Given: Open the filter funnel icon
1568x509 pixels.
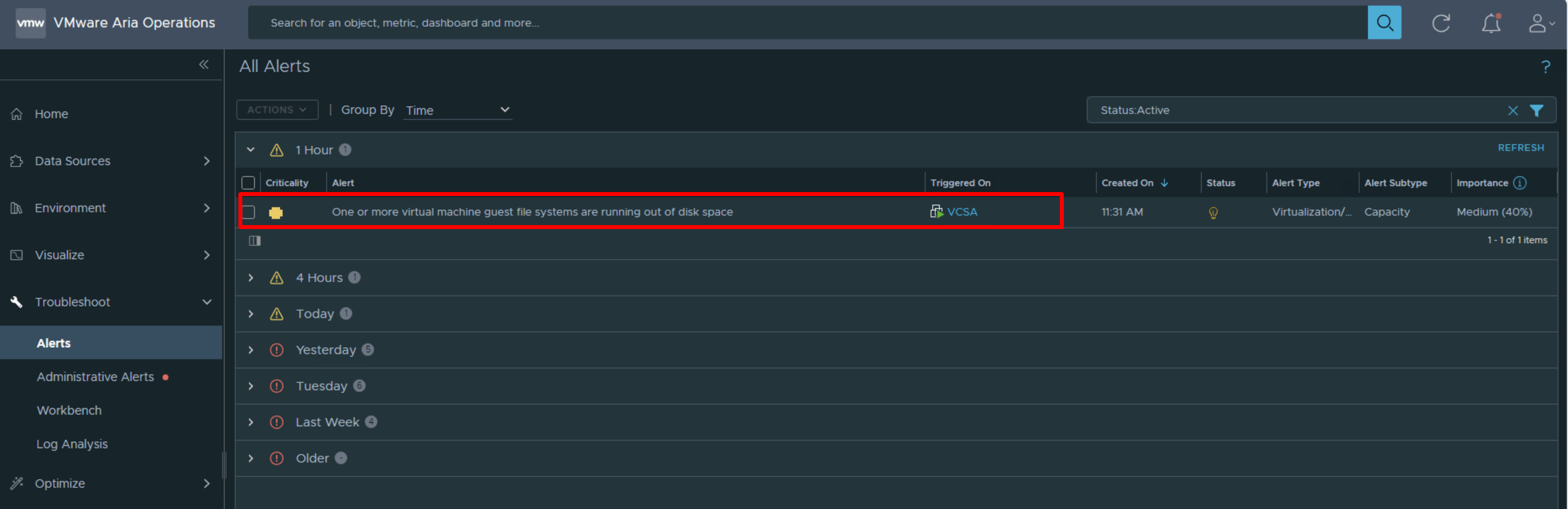Looking at the screenshot, I should (1536, 110).
